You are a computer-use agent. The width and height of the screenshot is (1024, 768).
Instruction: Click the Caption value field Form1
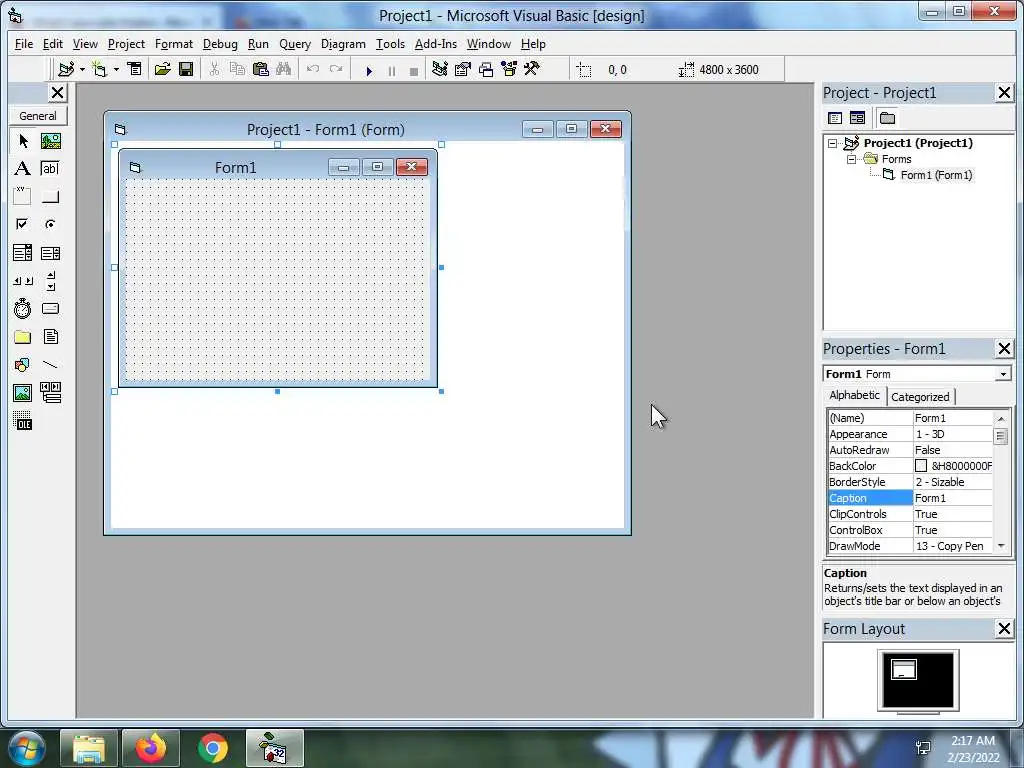click(953, 498)
